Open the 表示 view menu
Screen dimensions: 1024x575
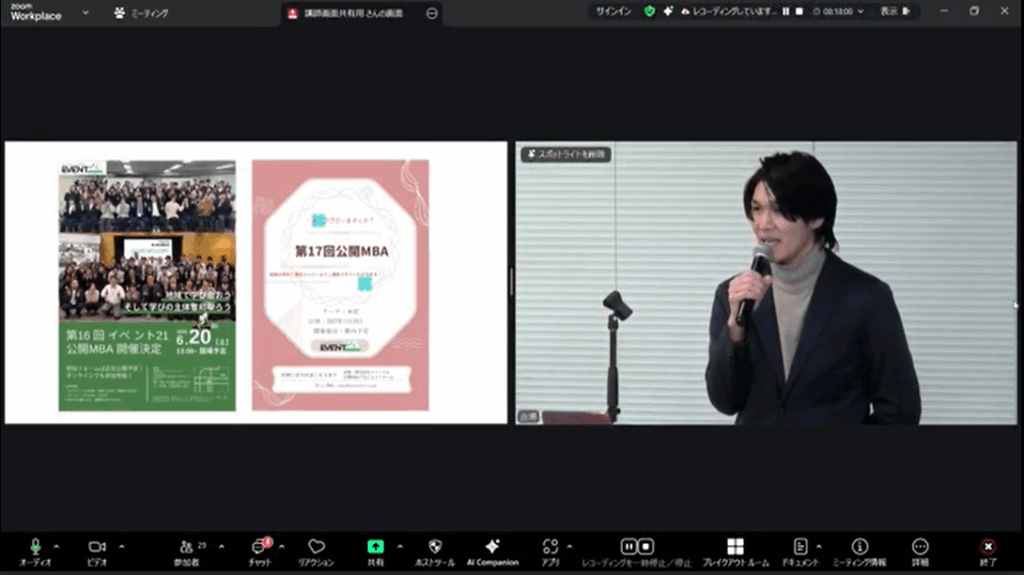pyautogui.click(x=894, y=11)
